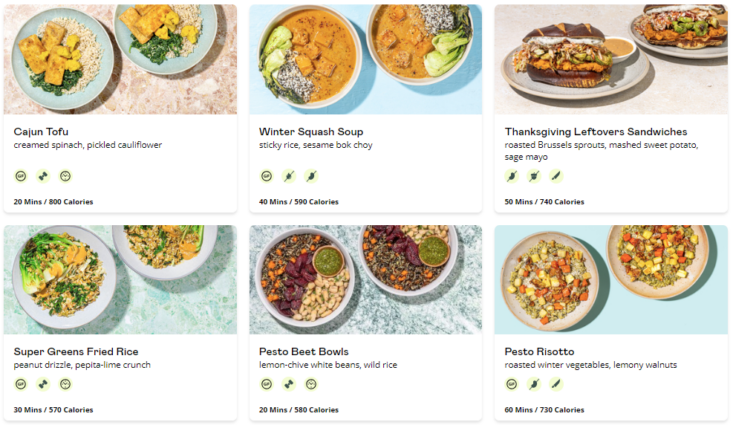
Task: Click the GF icon on Winter Squash Soup
Action: [266, 176]
